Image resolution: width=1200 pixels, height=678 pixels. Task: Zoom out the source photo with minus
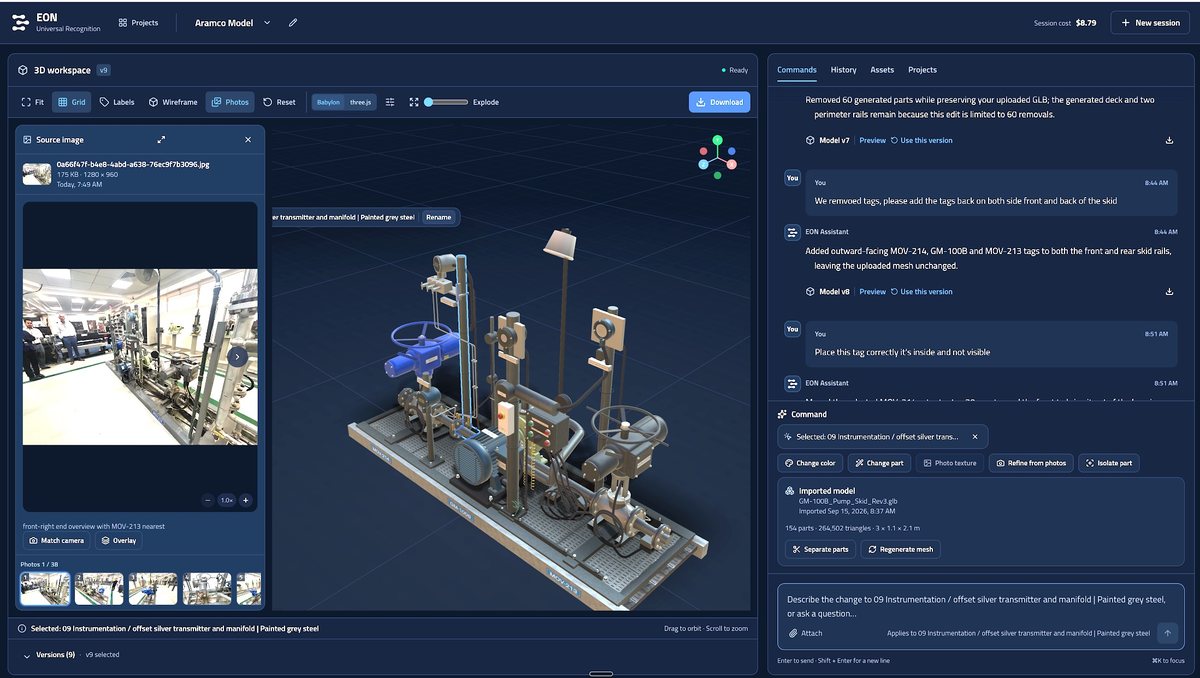point(207,500)
